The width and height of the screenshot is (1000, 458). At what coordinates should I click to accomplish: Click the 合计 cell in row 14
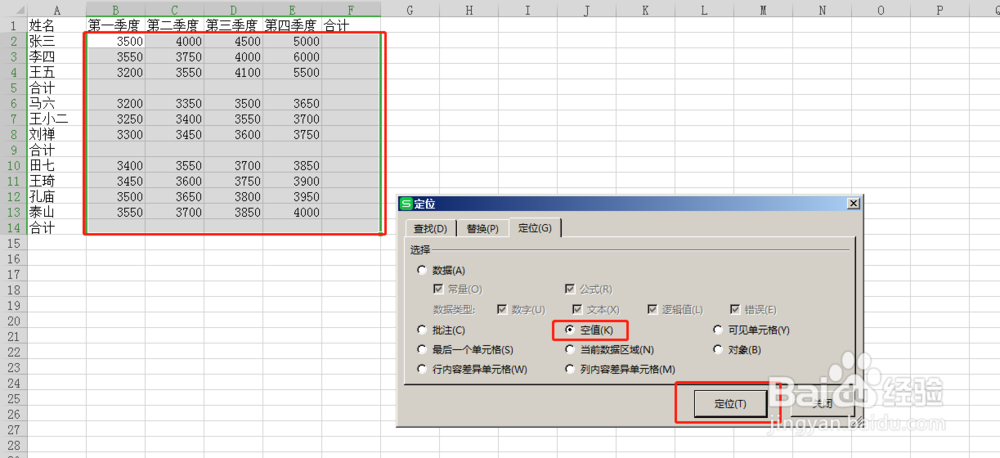pyautogui.click(x=57, y=228)
